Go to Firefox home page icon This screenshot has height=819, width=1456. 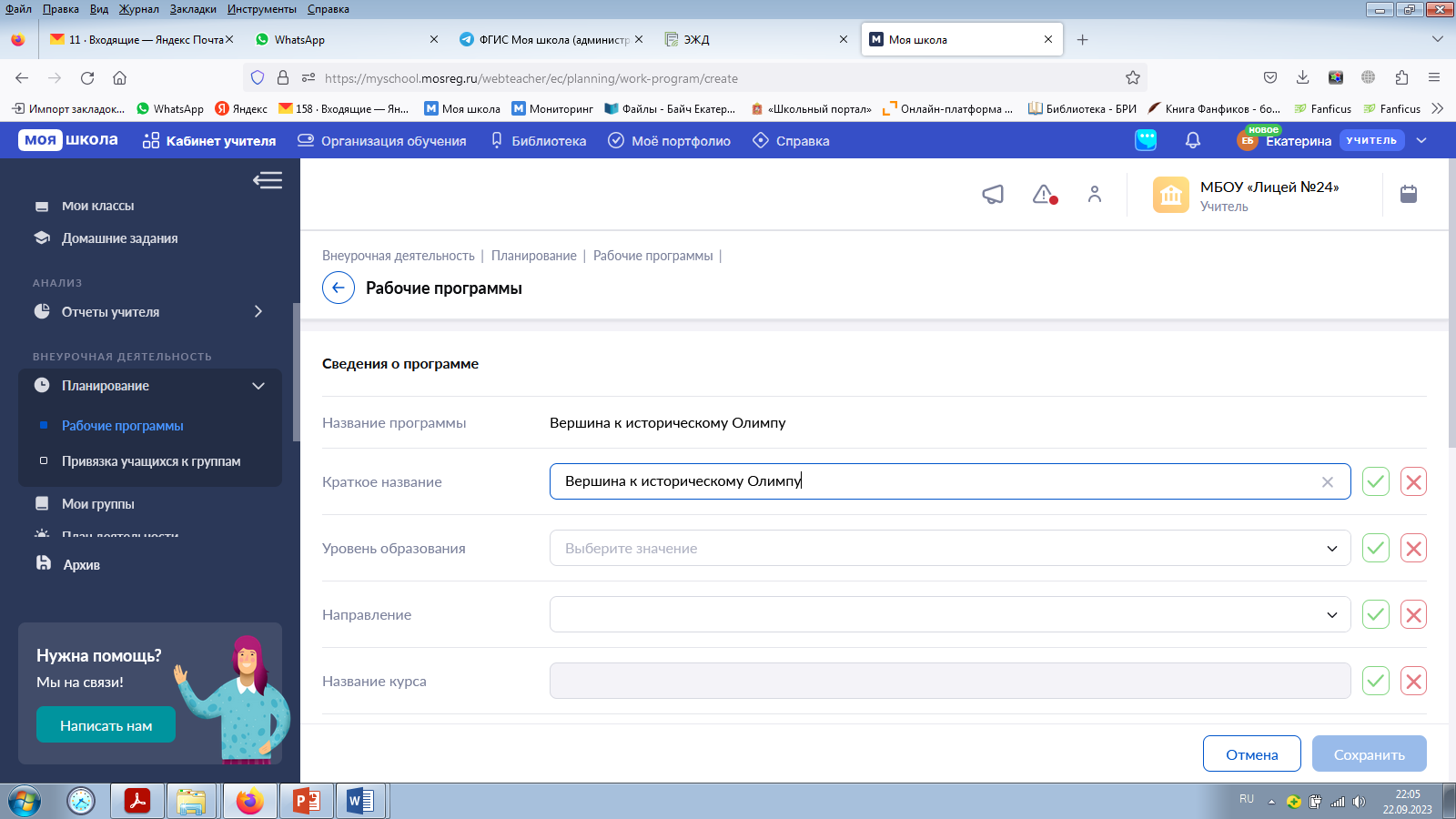119,77
